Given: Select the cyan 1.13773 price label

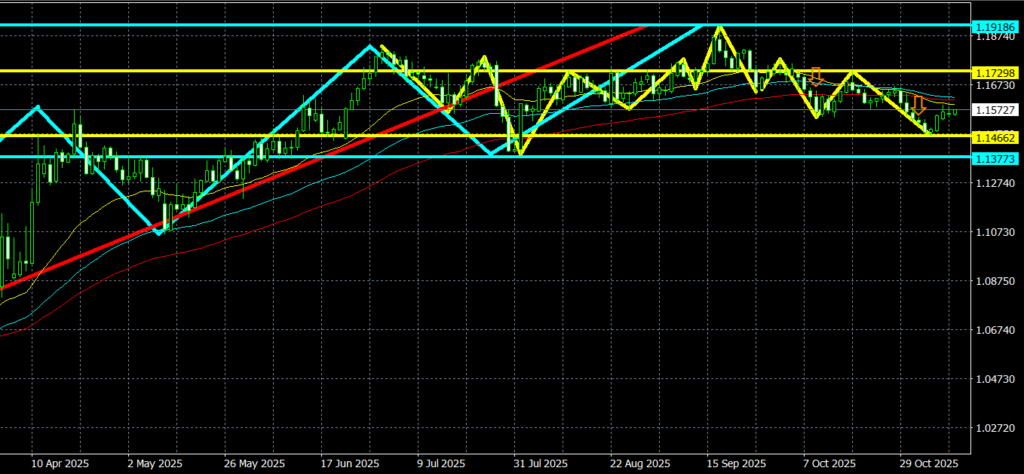Looking at the screenshot, I should [x=995, y=157].
